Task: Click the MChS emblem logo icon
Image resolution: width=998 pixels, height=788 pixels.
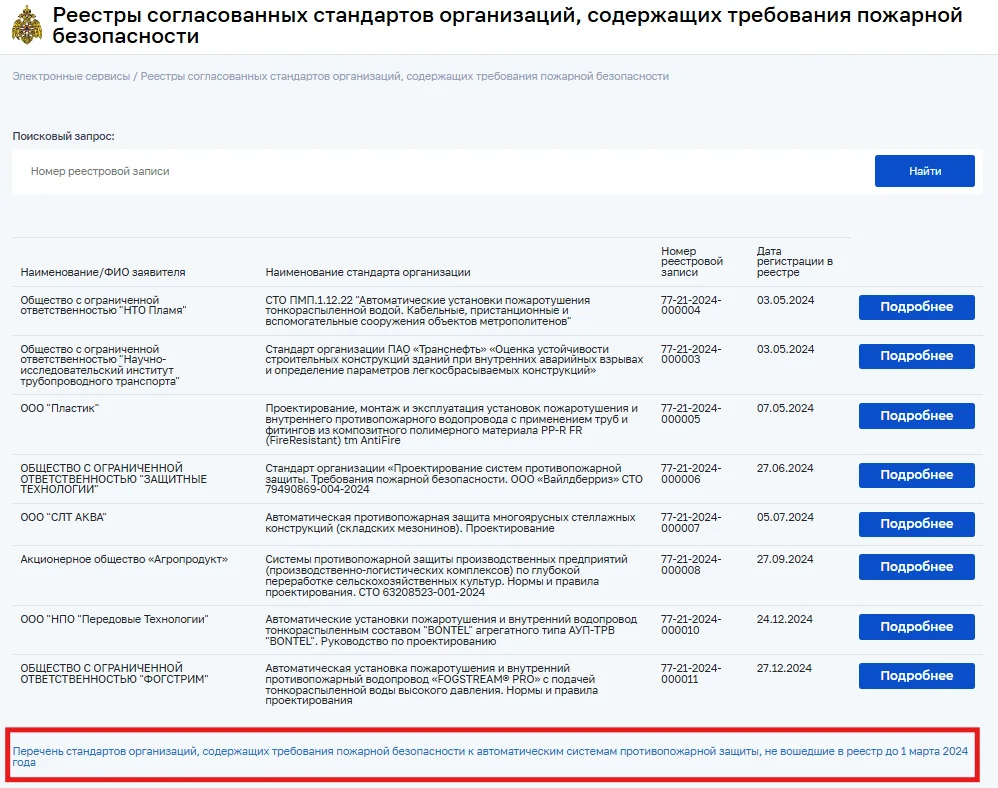Action: [27, 25]
